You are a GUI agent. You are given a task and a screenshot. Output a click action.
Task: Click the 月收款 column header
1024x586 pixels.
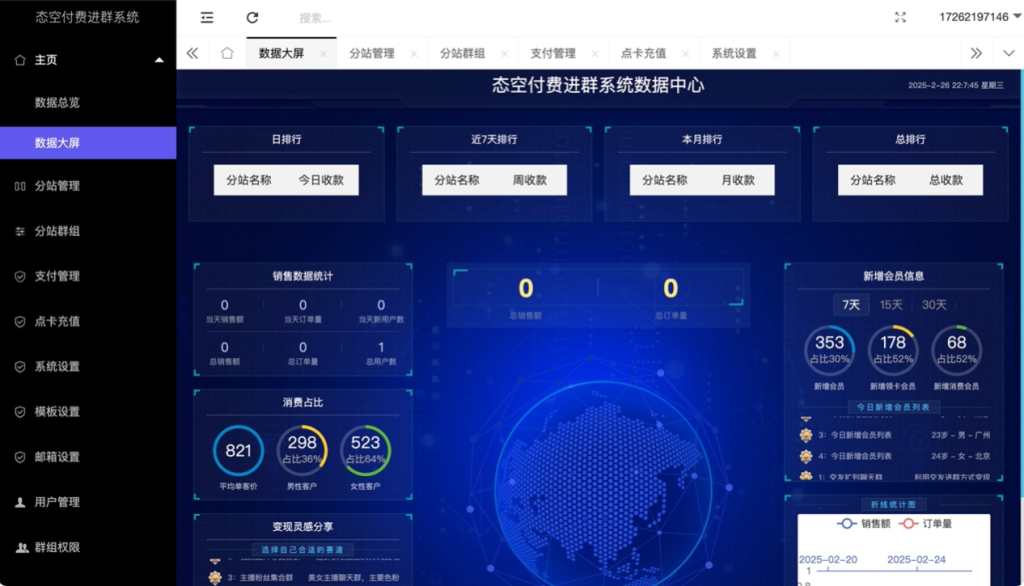738,180
